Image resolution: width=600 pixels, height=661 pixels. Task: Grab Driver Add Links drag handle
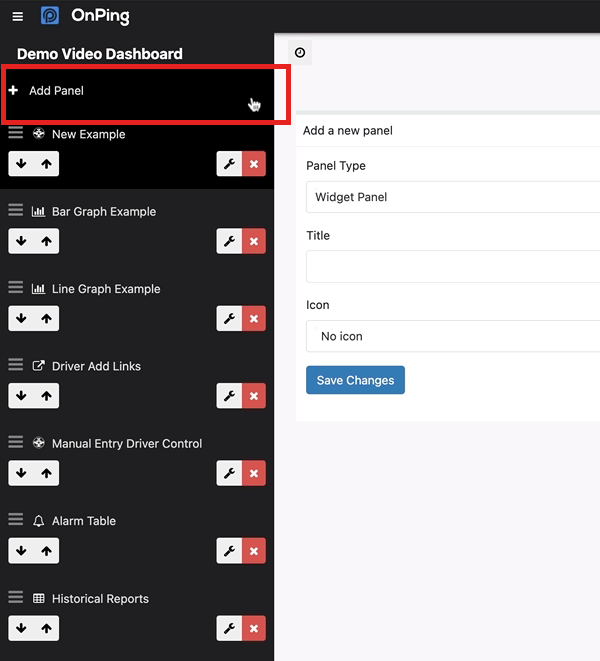coord(16,364)
